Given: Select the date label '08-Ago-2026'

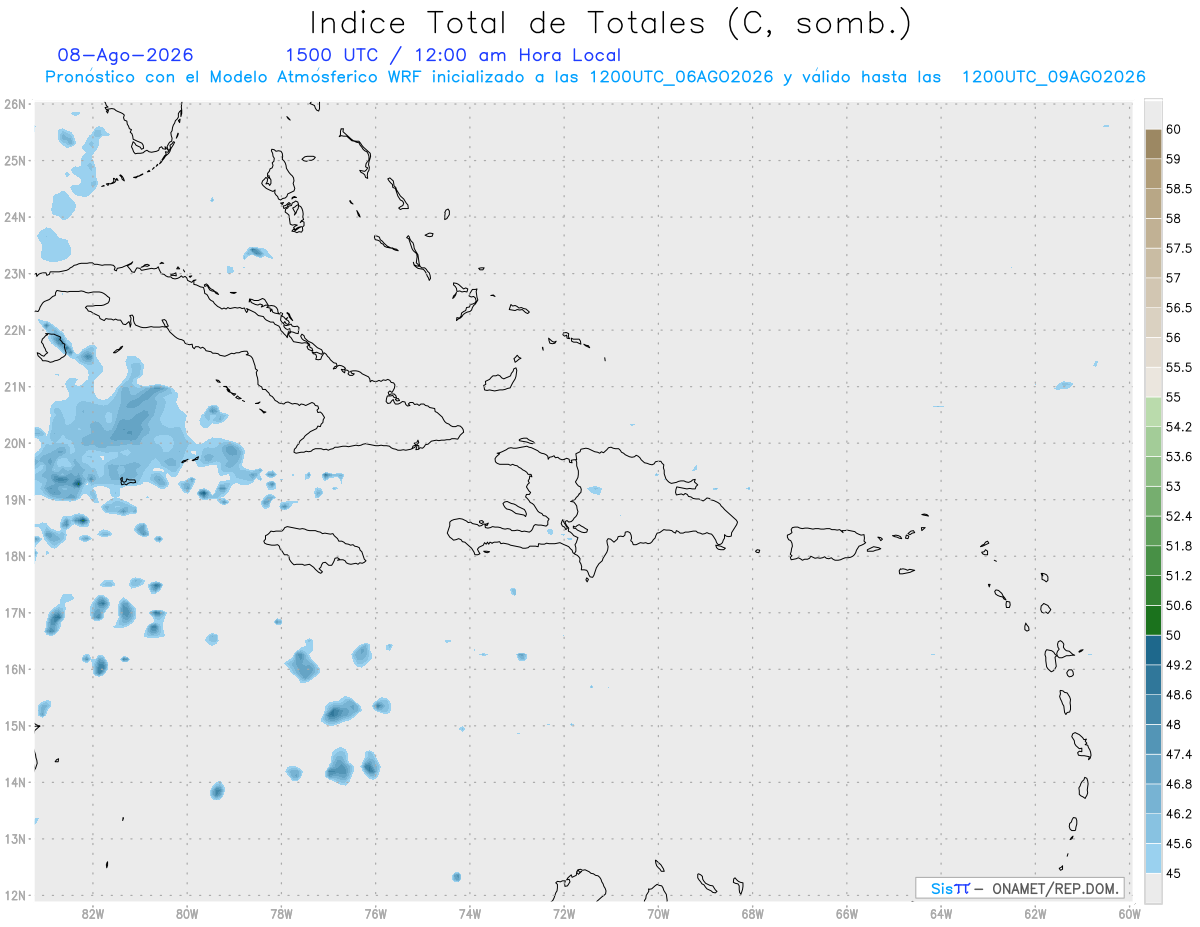Looking at the screenshot, I should coord(126,55).
